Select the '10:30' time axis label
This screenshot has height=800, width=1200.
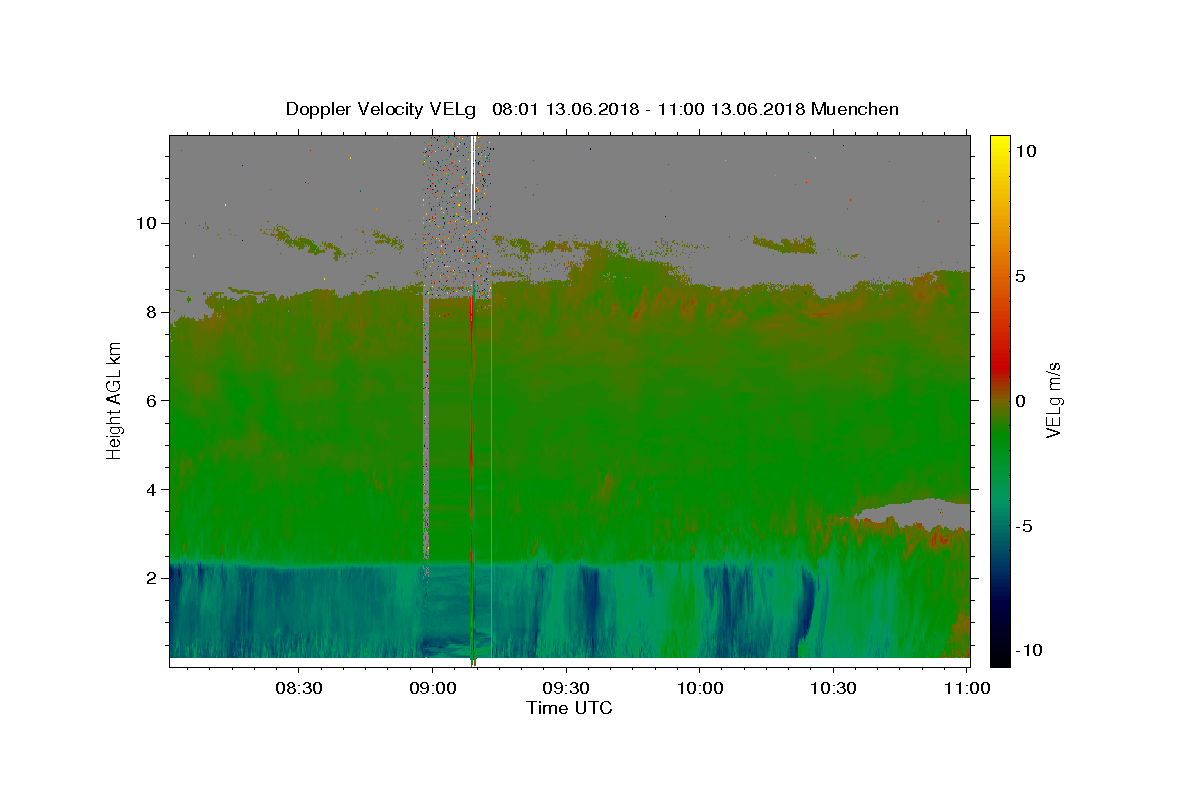(x=833, y=689)
